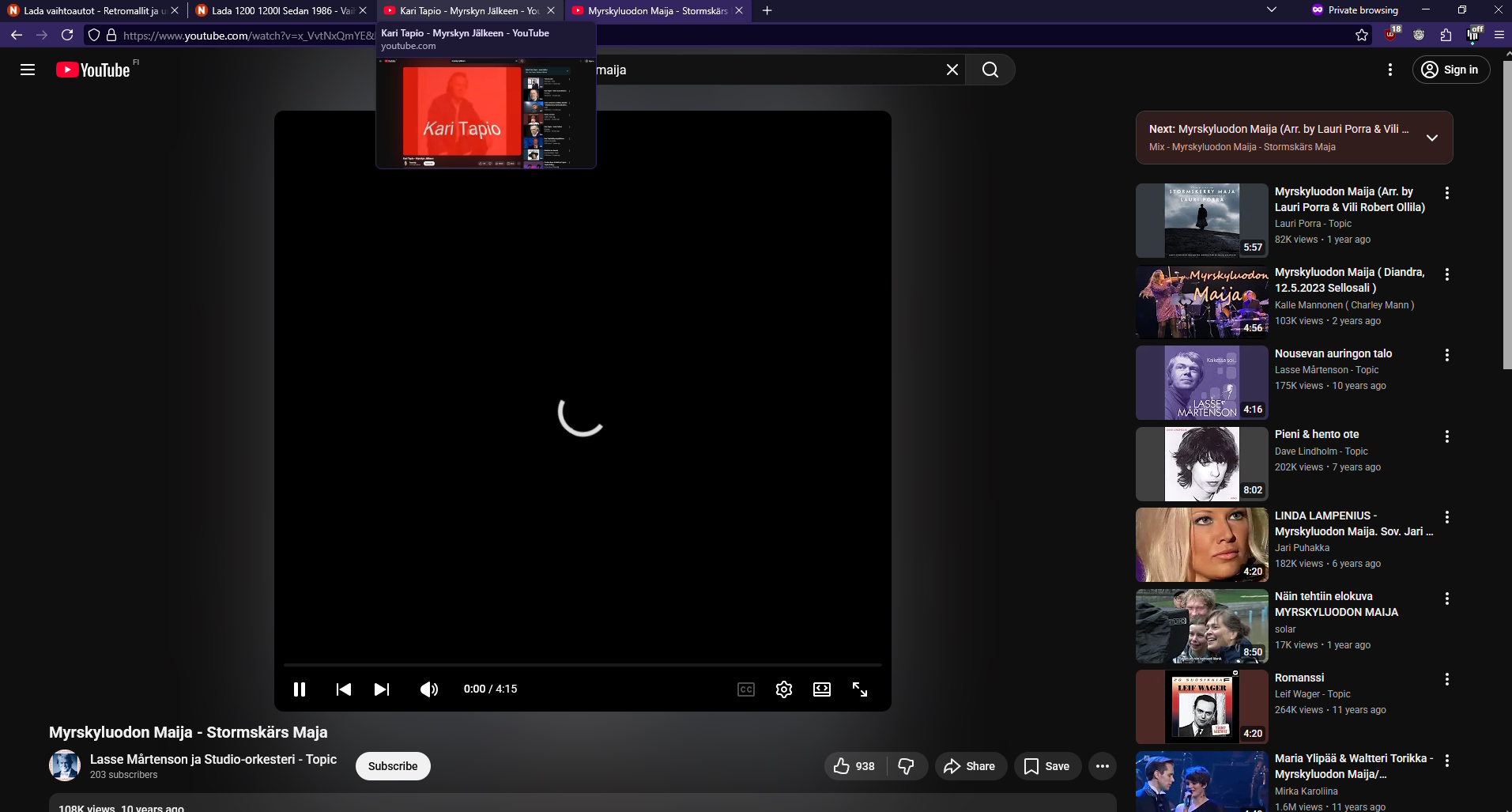Viewport: 1512px width, 812px height.
Task: Show site security lock information
Action: pos(111,35)
